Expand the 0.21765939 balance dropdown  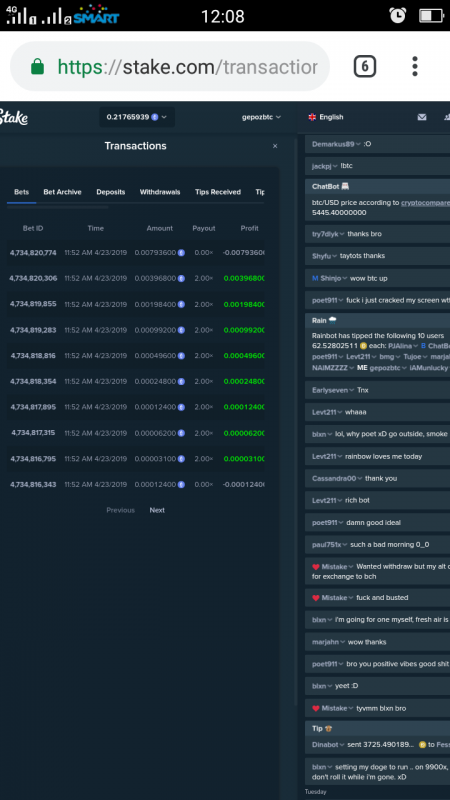[136, 117]
